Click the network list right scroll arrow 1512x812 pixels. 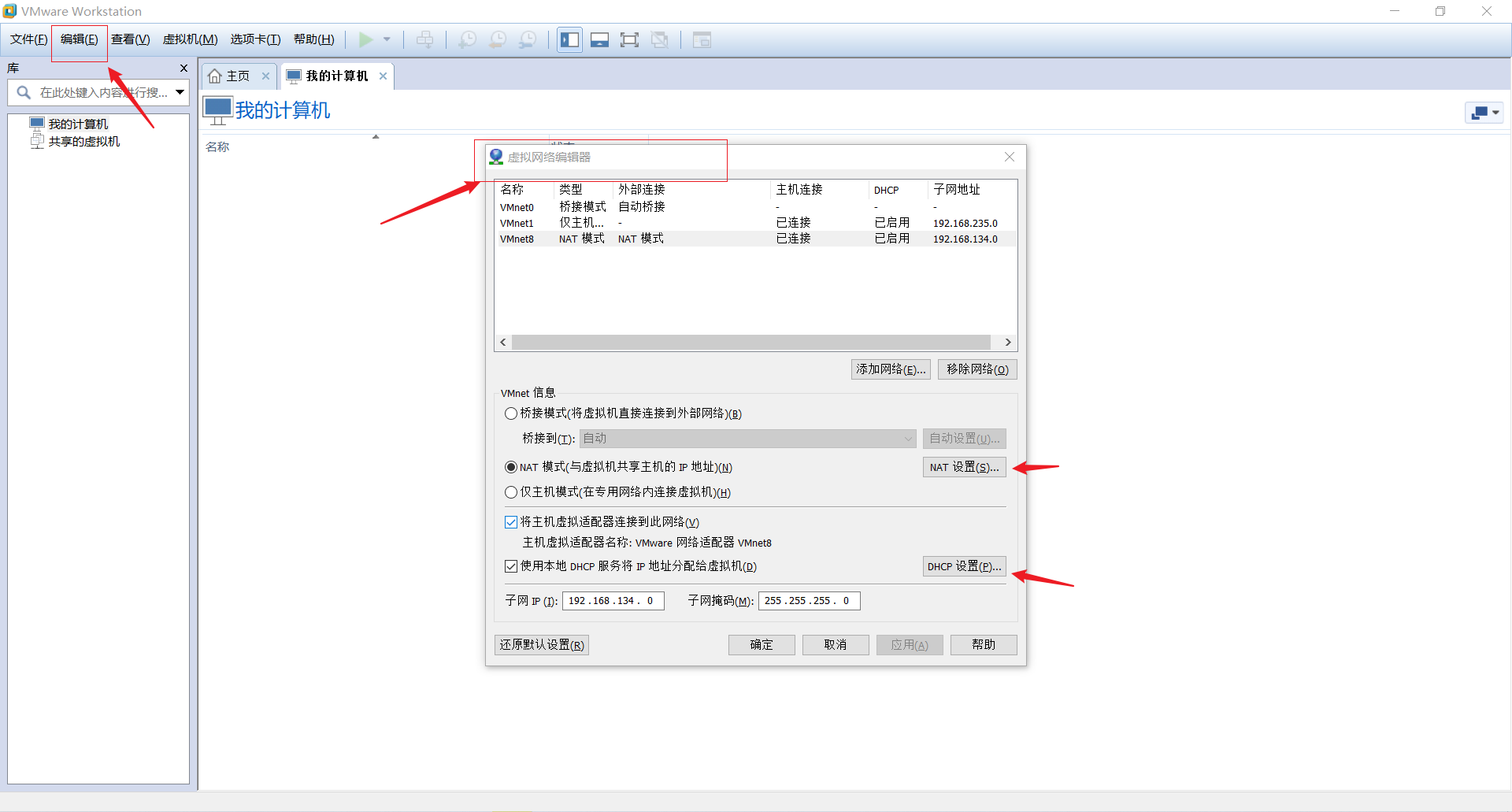click(x=1008, y=342)
